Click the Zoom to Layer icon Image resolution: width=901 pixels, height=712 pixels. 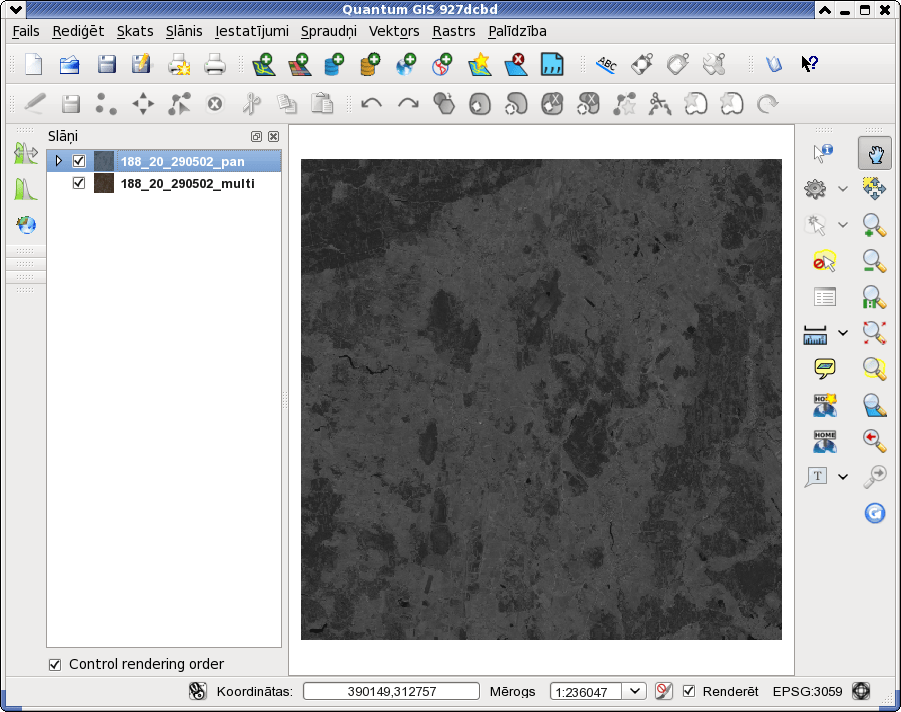875,405
